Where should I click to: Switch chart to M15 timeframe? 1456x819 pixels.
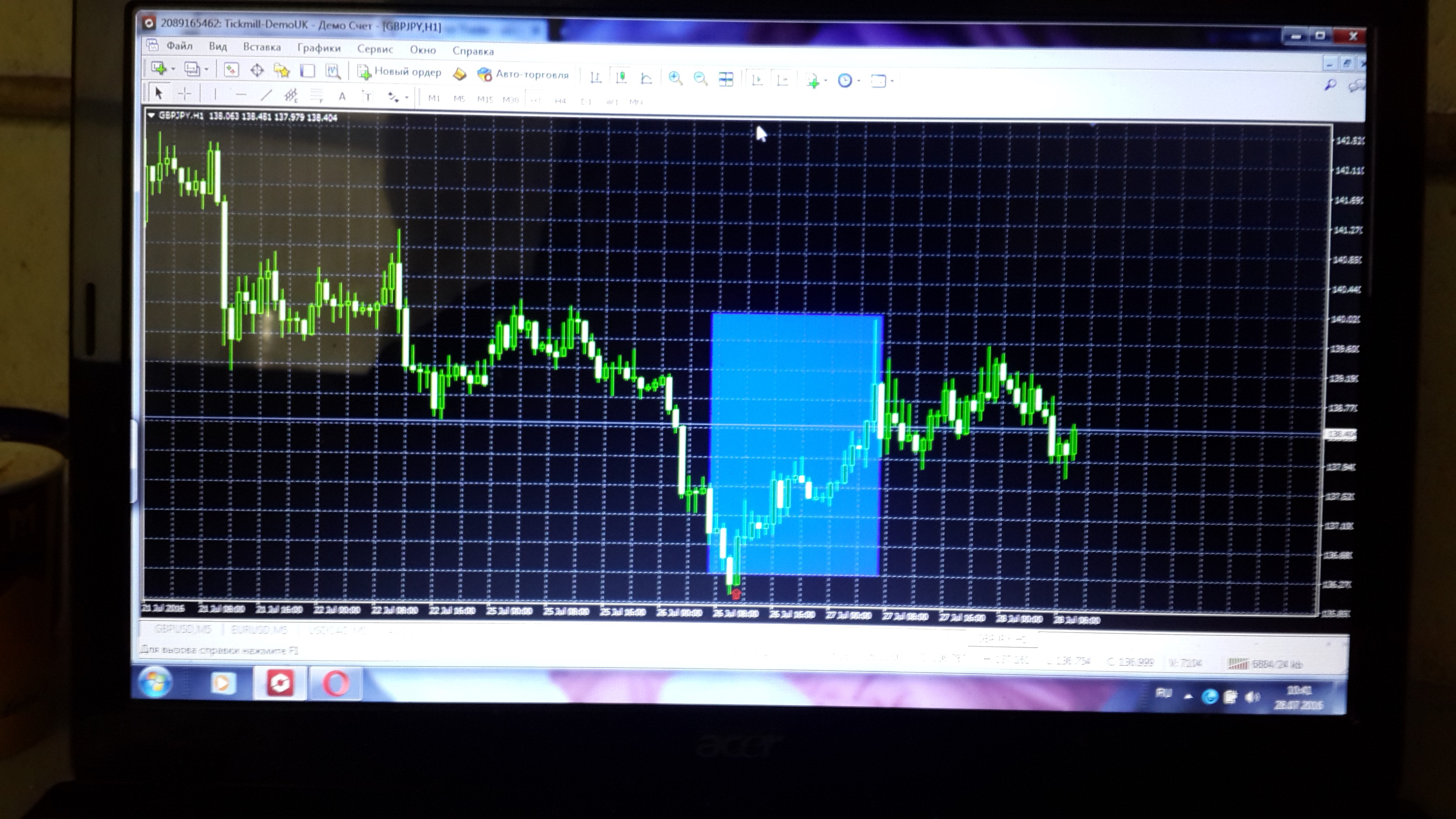click(x=485, y=99)
